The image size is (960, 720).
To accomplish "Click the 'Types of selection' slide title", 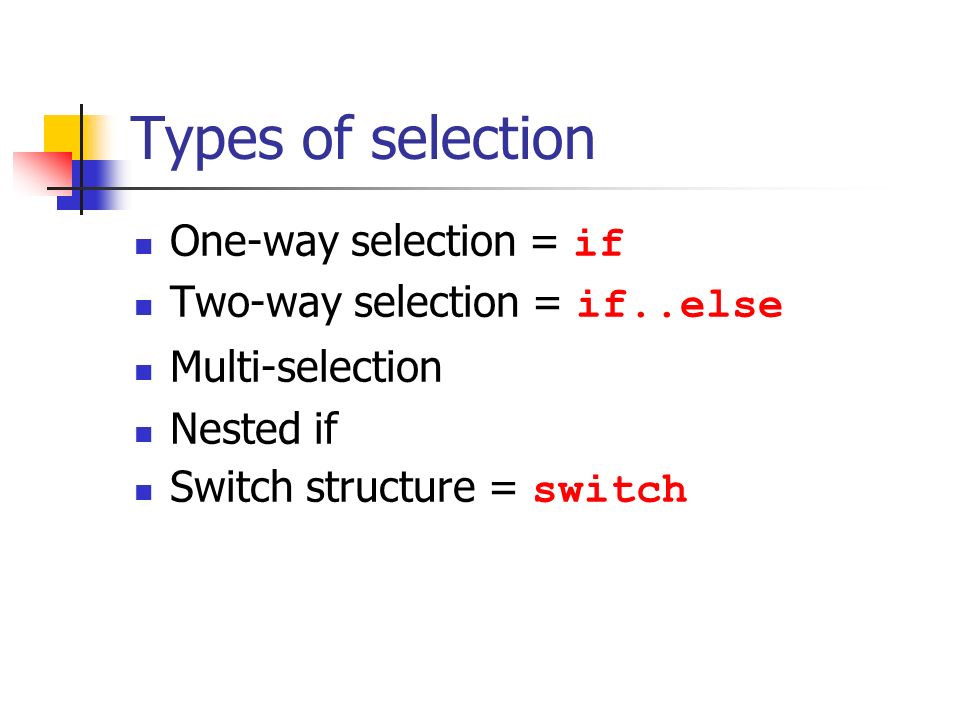I will pos(362,140).
